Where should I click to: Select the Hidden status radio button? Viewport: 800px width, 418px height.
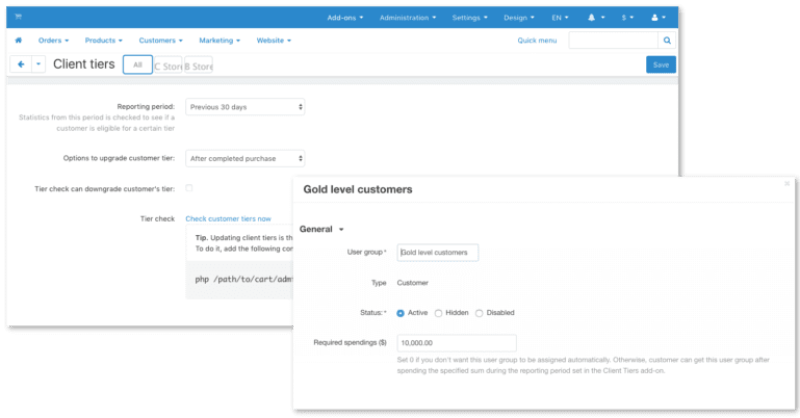click(438, 313)
